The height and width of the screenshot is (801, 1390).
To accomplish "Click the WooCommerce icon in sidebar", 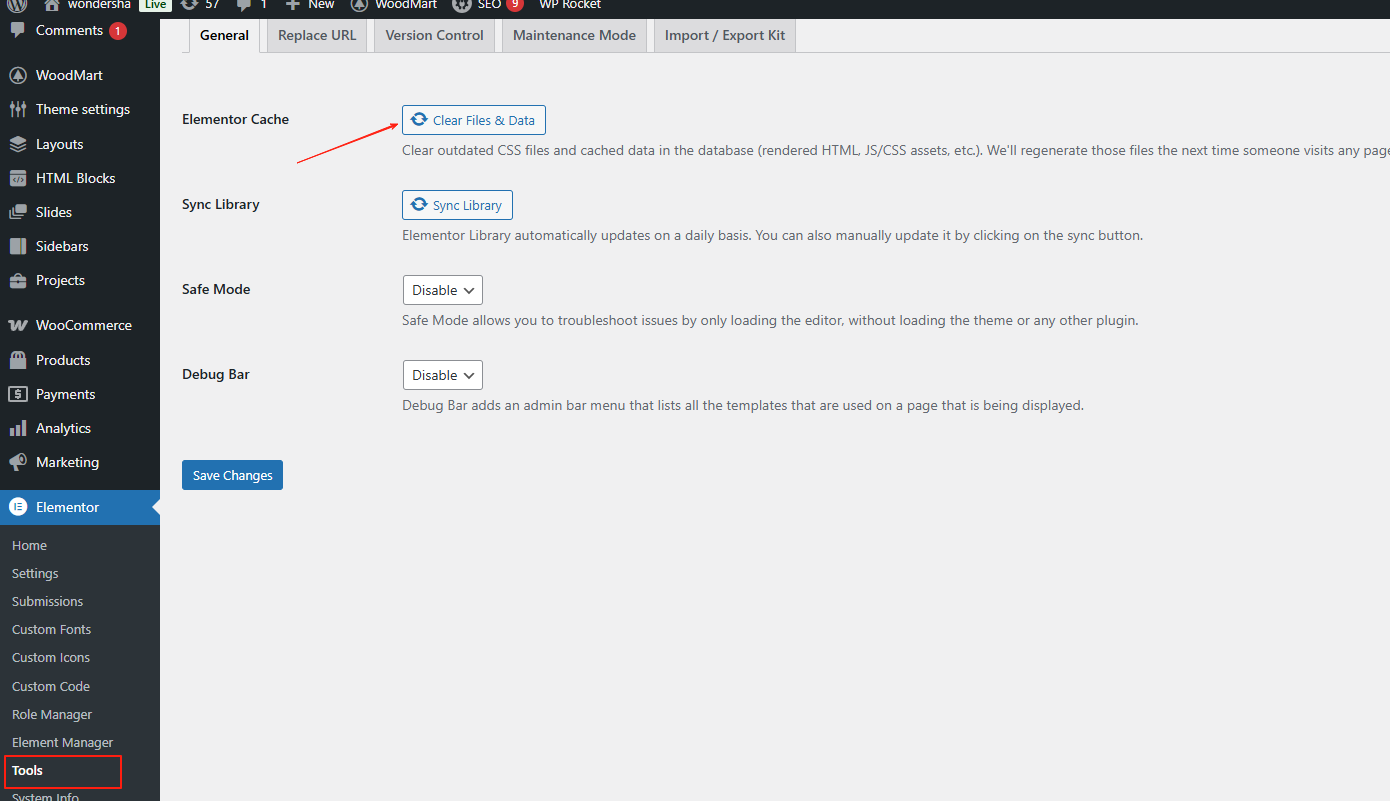I will [x=18, y=325].
